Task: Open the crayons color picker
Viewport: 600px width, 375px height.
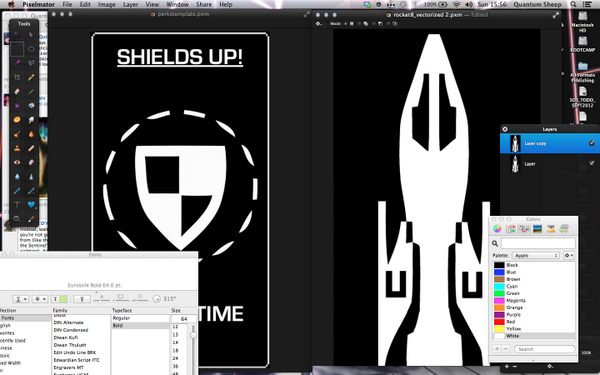Action: pos(551,229)
